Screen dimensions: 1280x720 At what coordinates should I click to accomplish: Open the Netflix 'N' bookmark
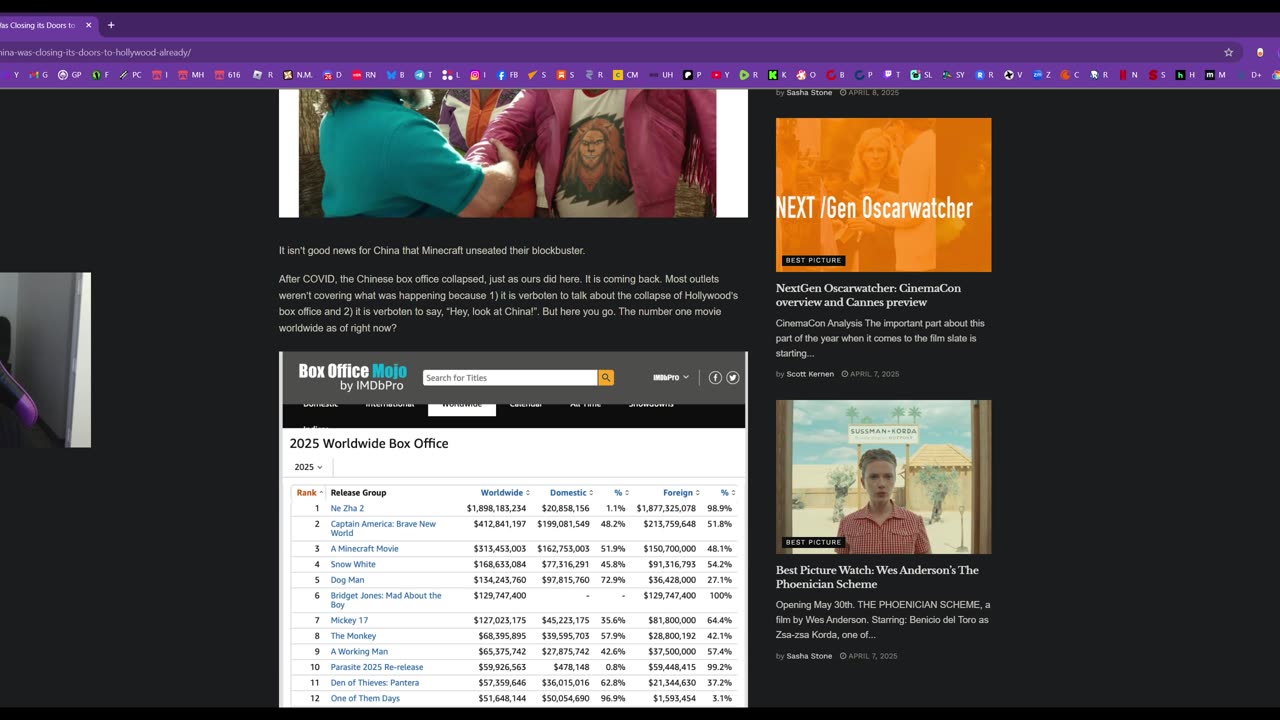point(1128,75)
